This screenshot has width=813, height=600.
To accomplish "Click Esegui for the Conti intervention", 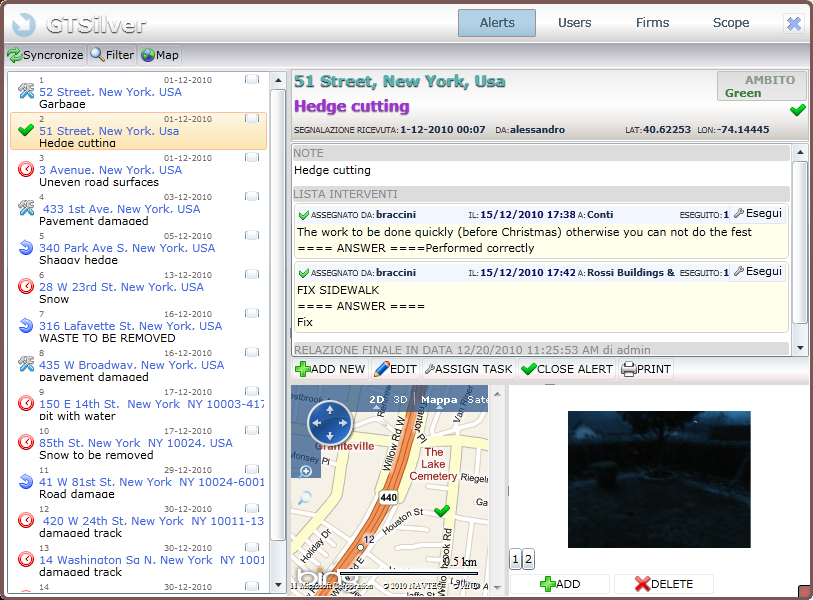I will pos(758,214).
